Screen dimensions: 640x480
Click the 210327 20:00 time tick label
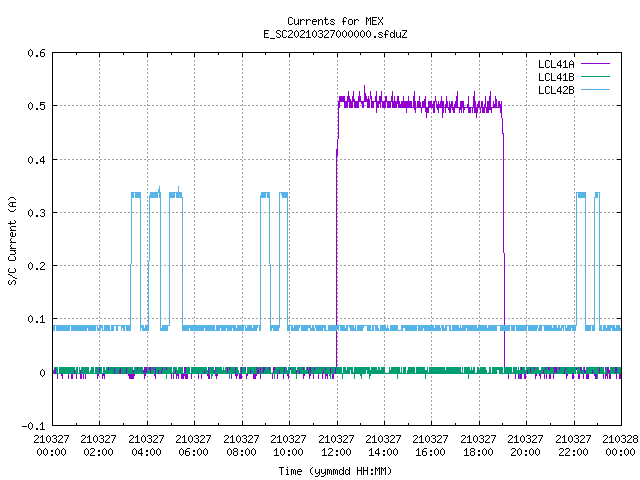tap(525, 446)
